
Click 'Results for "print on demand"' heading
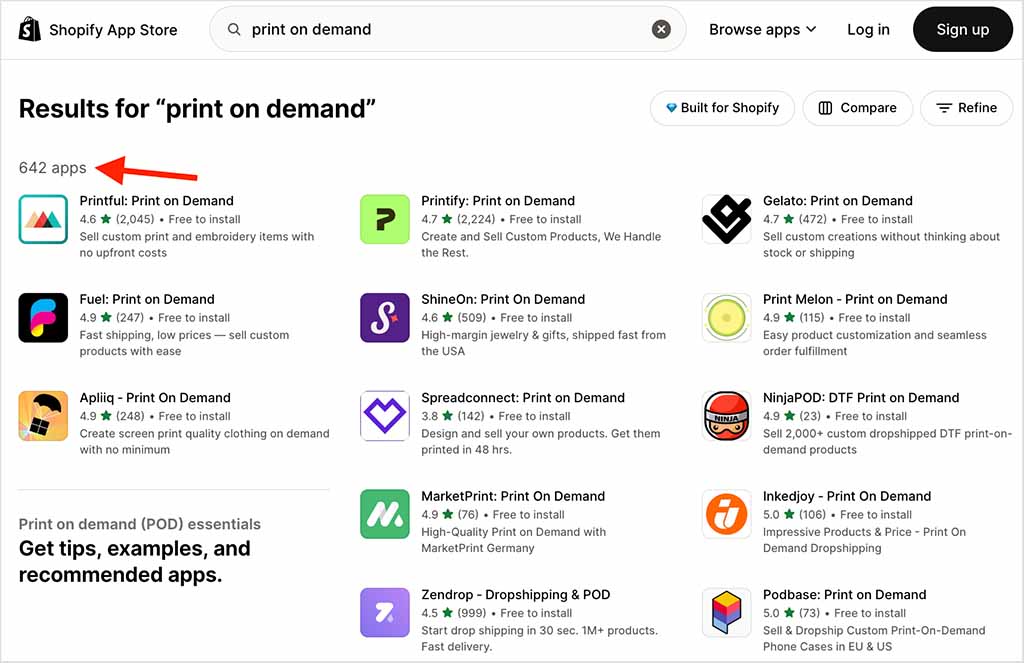point(197,108)
